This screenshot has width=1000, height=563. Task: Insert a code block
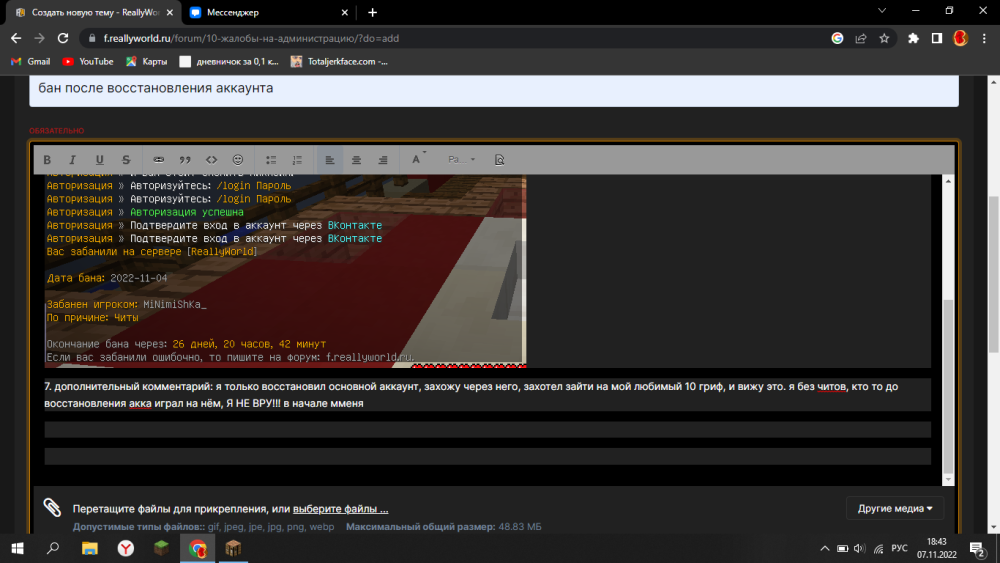click(x=211, y=159)
